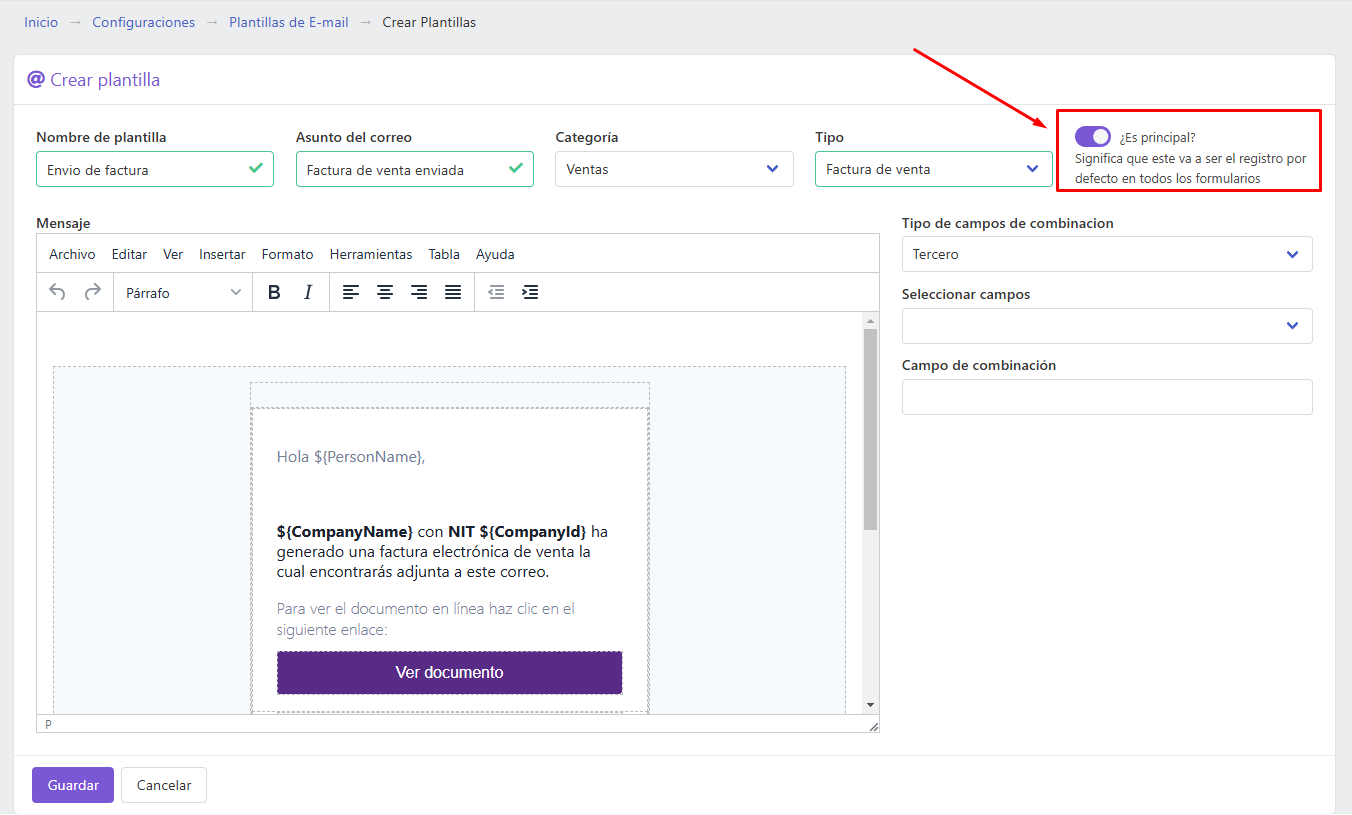Decrease indent of the paragraph
The width and height of the screenshot is (1352, 815).
(x=496, y=292)
